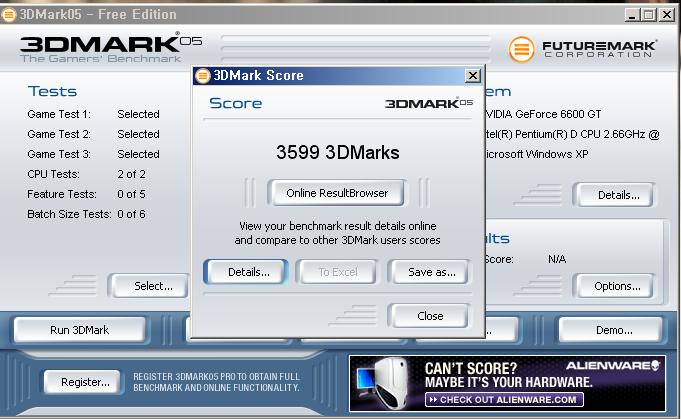Click the CHECK OUT ALIENWARE.COM link
This screenshot has width=681, height=419.
click(504, 399)
